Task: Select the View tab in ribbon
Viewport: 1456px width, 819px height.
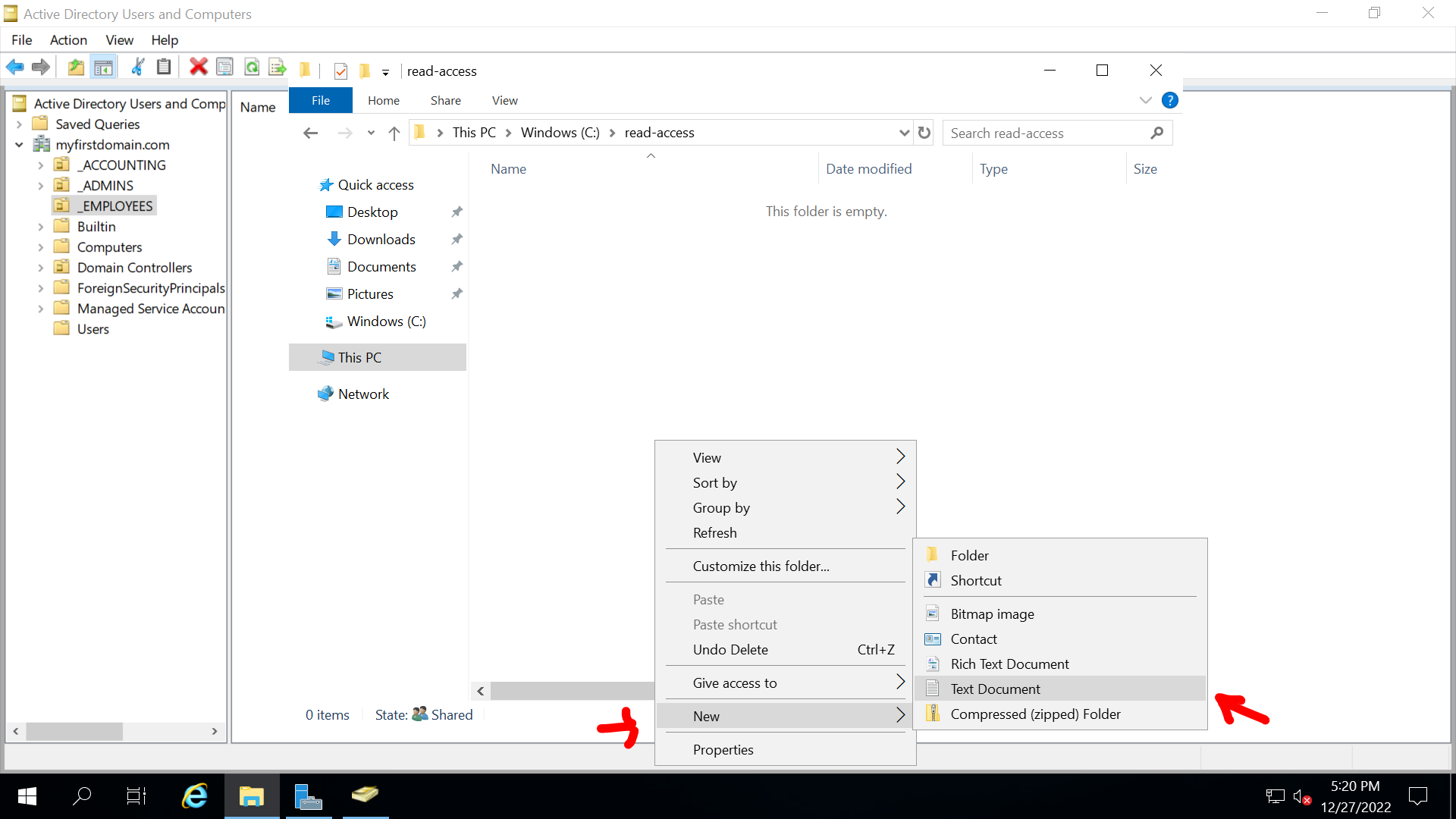Action: click(x=505, y=100)
